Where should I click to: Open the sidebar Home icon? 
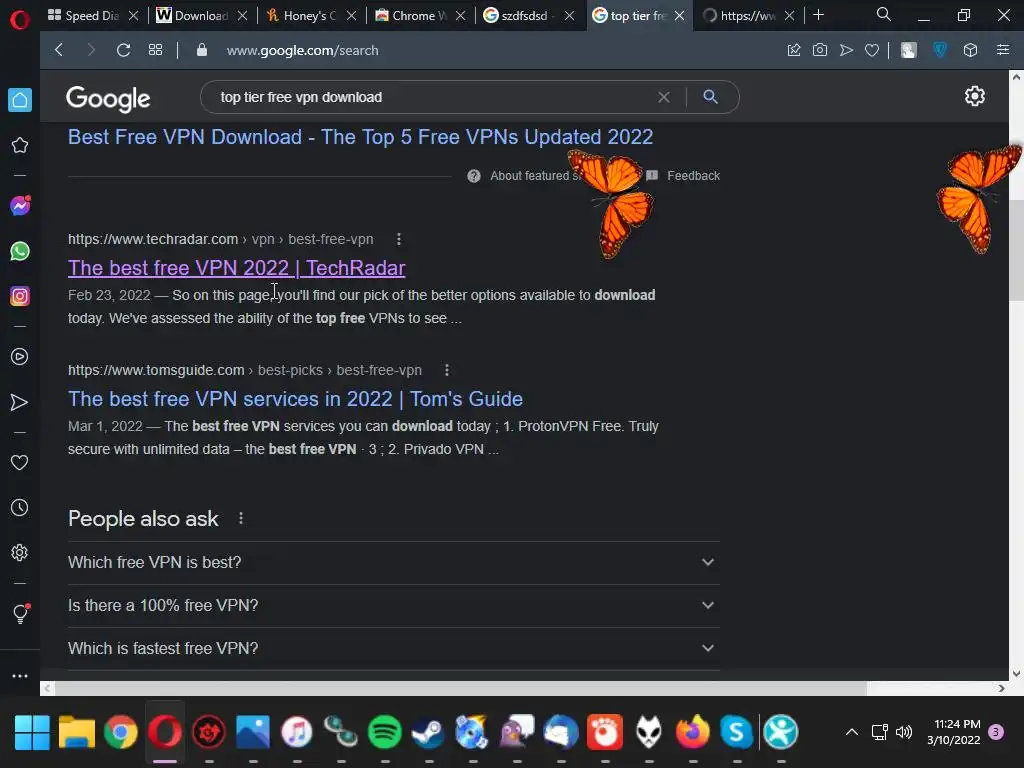[x=20, y=100]
